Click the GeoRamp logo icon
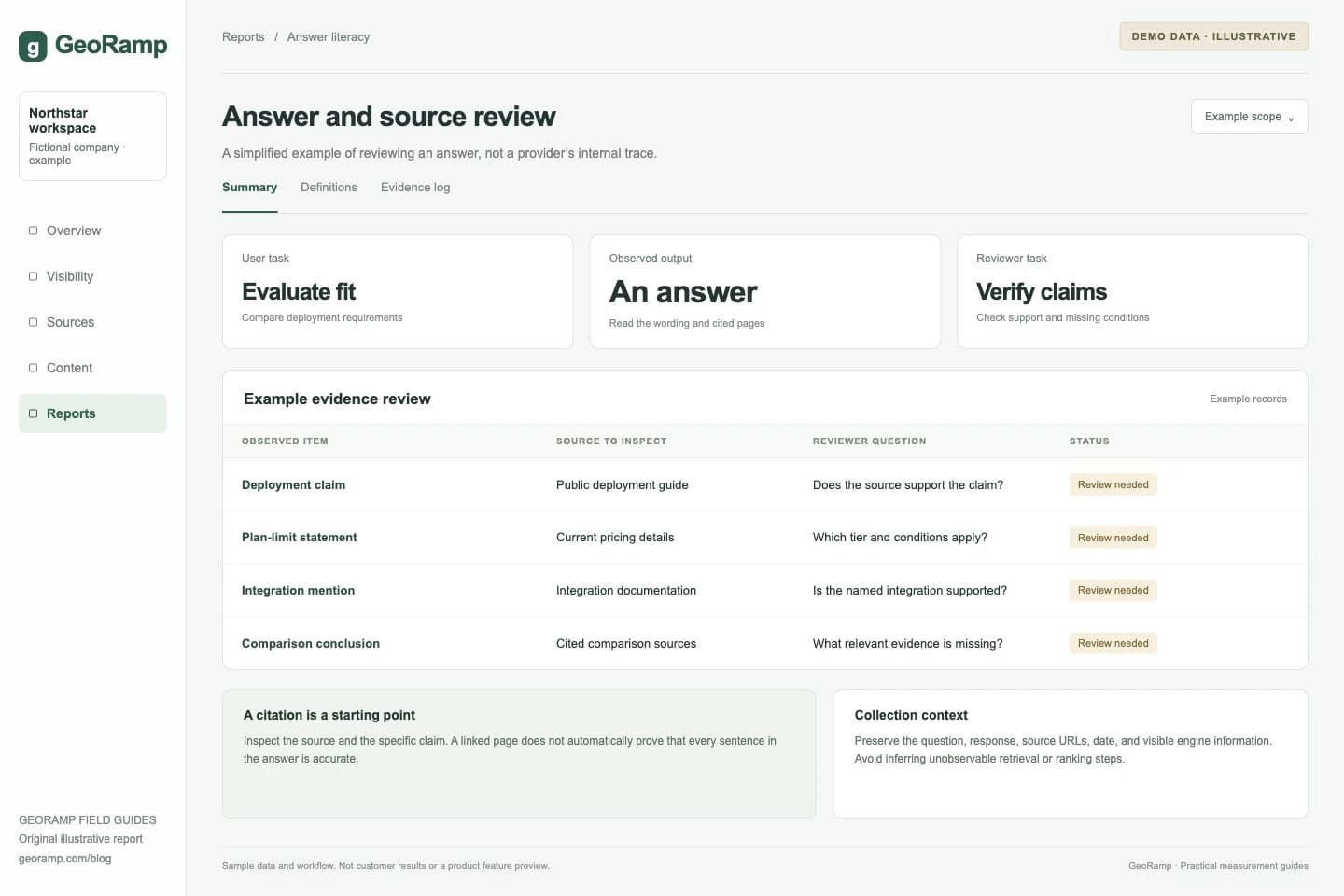This screenshot has width=1344, height=896. point(33,46)
